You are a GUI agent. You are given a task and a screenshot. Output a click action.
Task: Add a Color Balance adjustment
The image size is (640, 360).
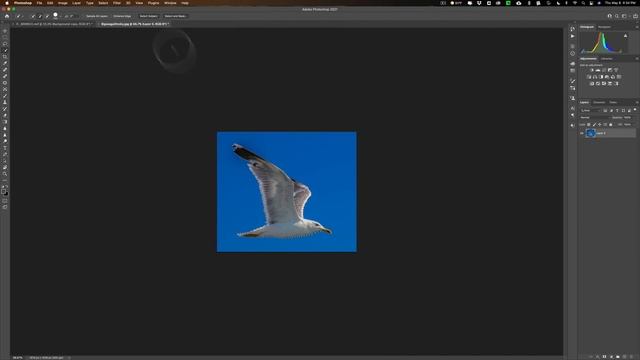[595, 77]
